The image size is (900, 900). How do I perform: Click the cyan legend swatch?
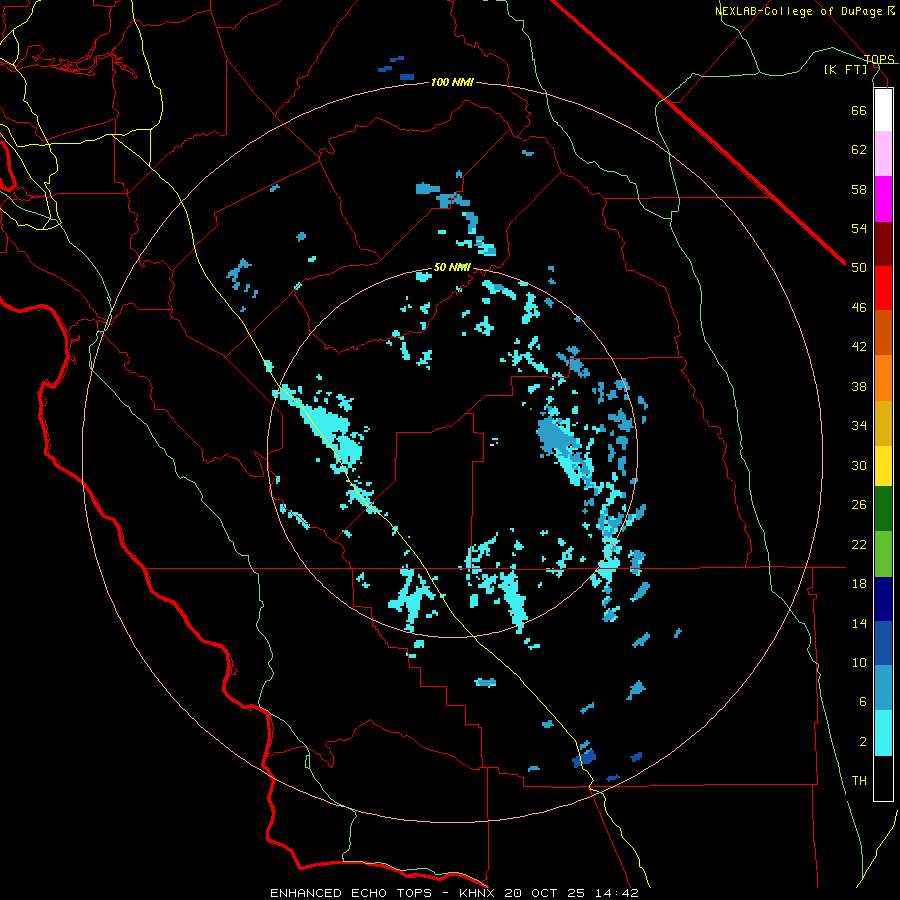[x=883, y=733]
